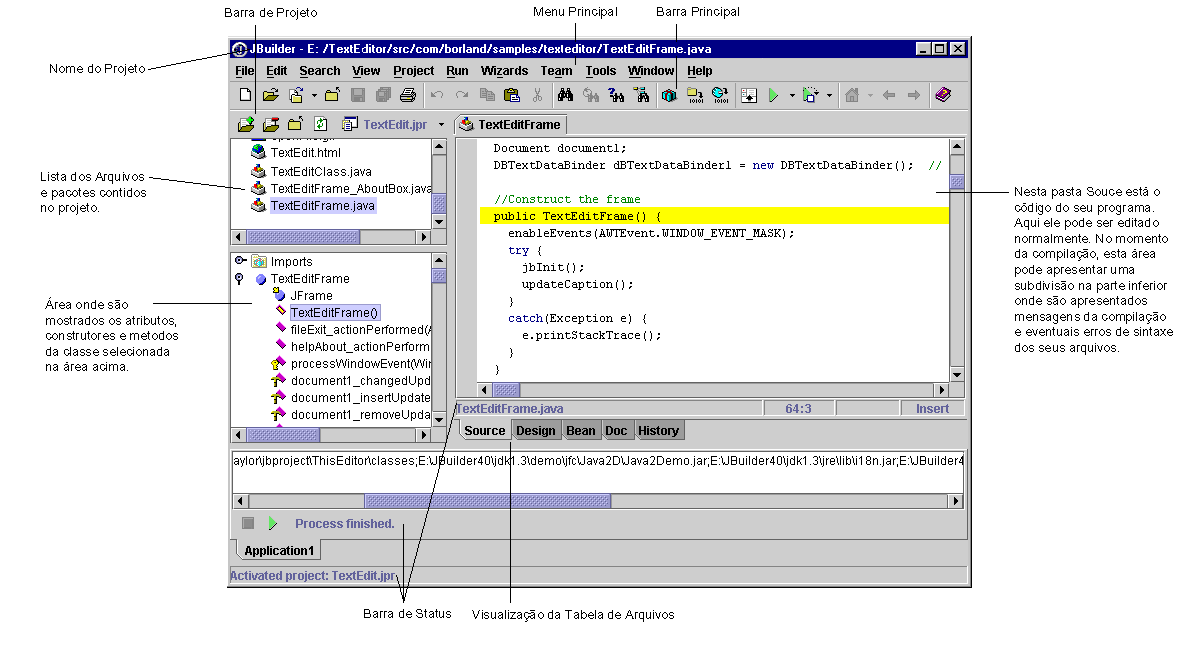The width and height of the screenshot is (1200, 648).
Task: Click the Undo arrow icon
Action: click(x=437, y=96)
